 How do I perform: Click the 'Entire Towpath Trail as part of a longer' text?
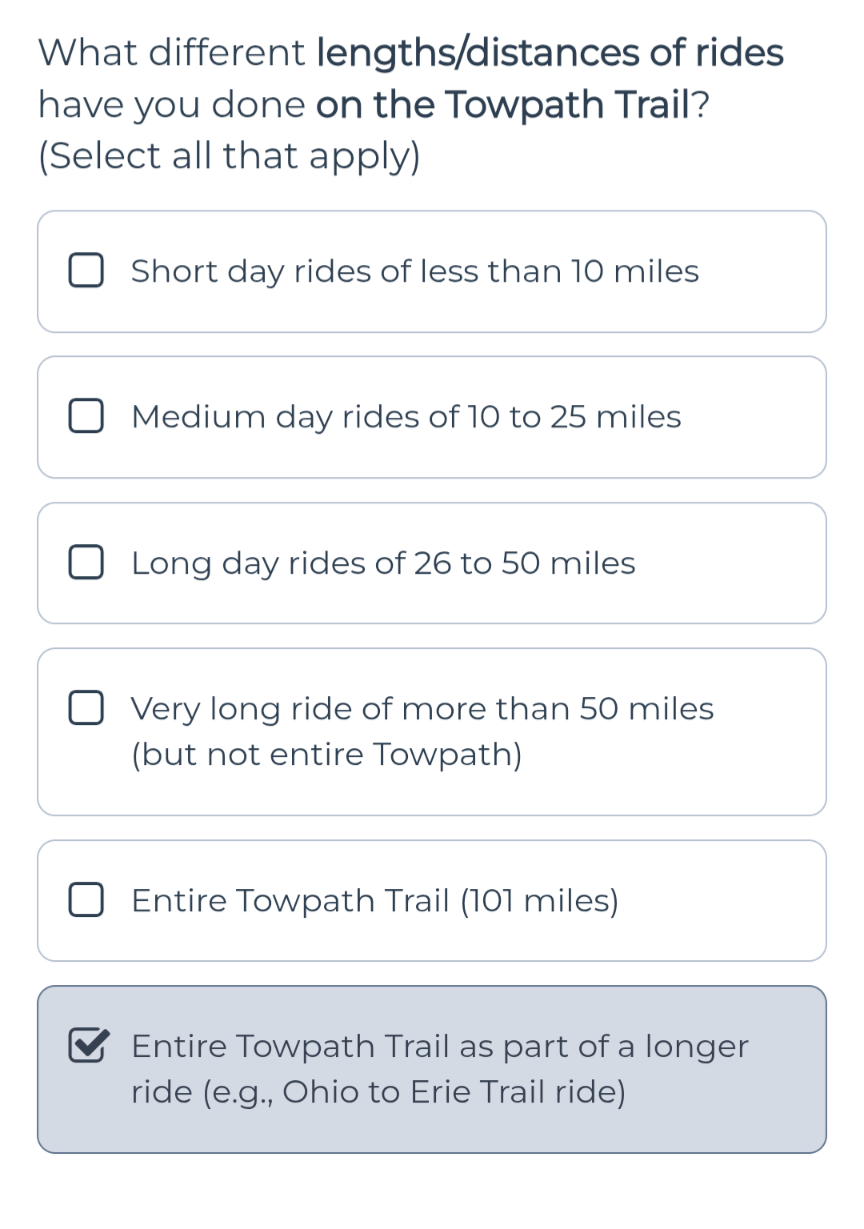440,1047
